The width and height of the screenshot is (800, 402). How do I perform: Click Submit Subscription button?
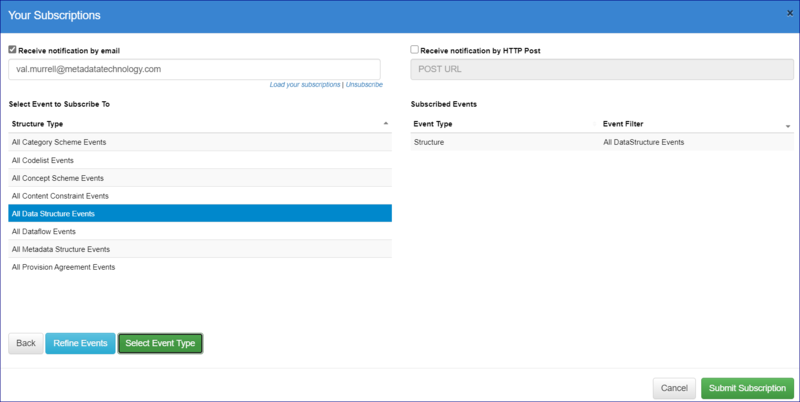click(x=748, y=388)
